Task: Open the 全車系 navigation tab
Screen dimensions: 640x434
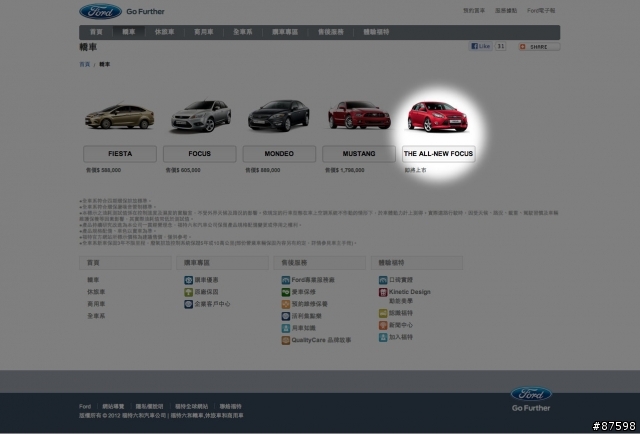Action: point(242,32)
